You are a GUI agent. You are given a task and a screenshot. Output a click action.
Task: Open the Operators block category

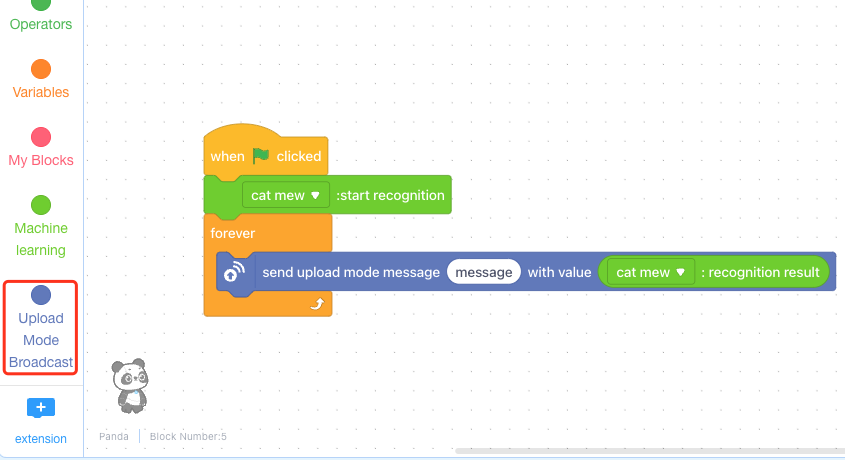tap(40, 16)
